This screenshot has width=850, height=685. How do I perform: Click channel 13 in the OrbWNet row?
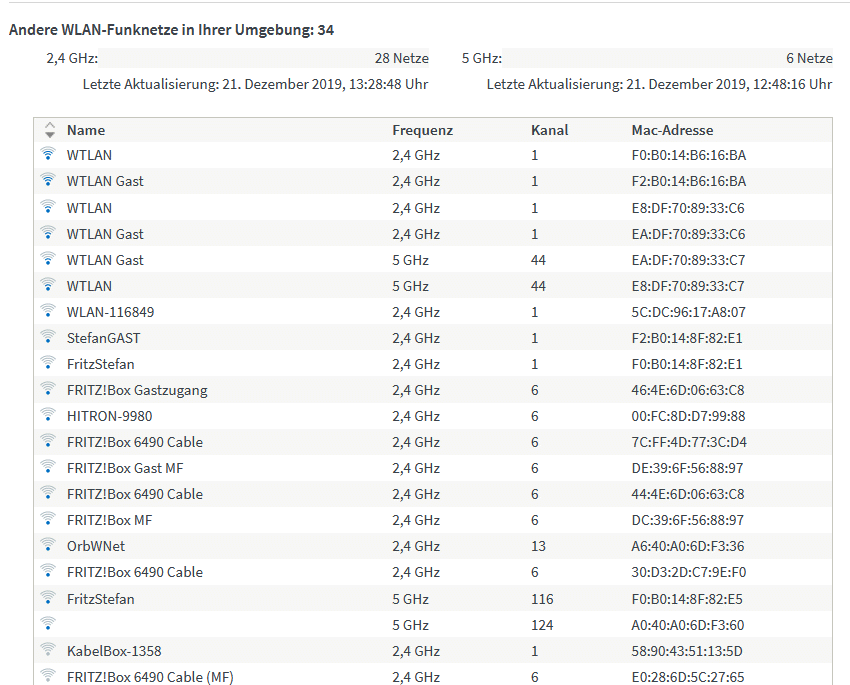[539, 546]
